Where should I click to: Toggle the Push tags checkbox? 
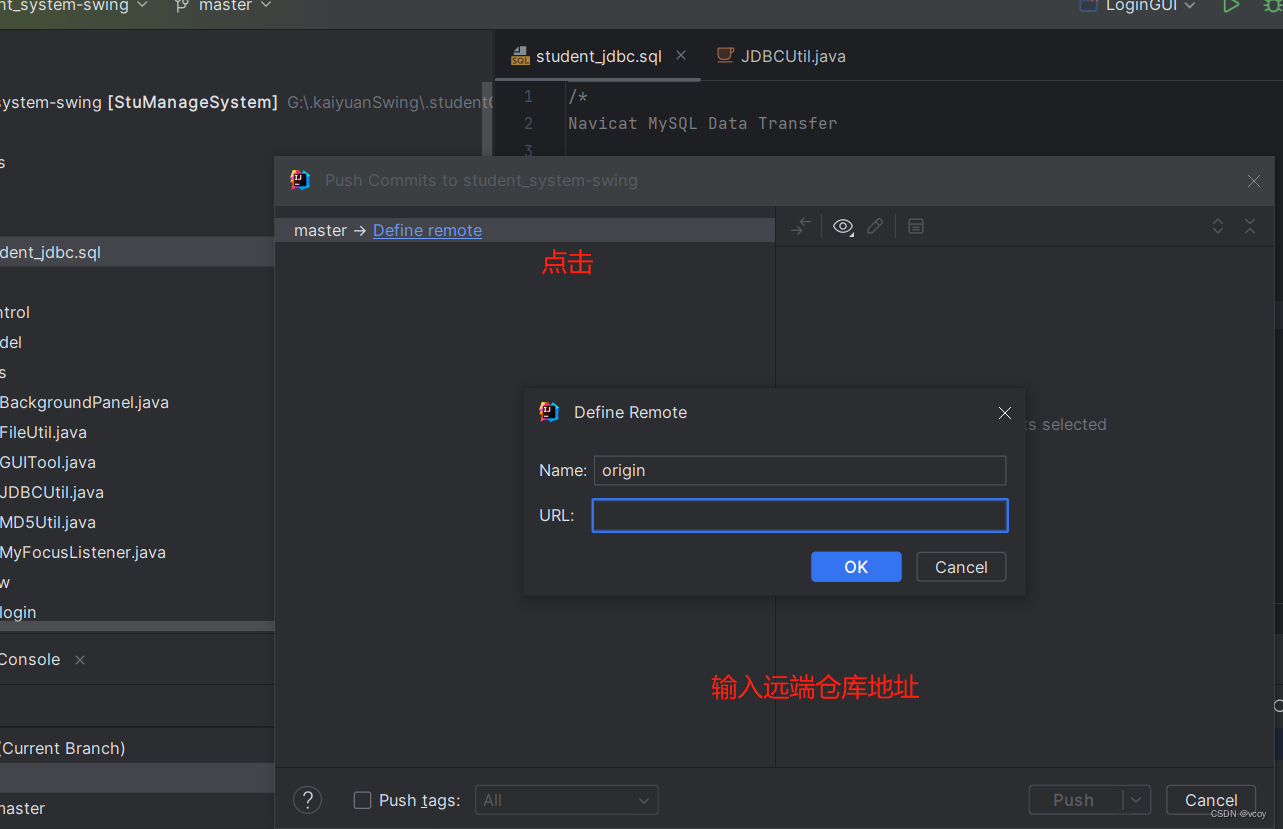362,800
